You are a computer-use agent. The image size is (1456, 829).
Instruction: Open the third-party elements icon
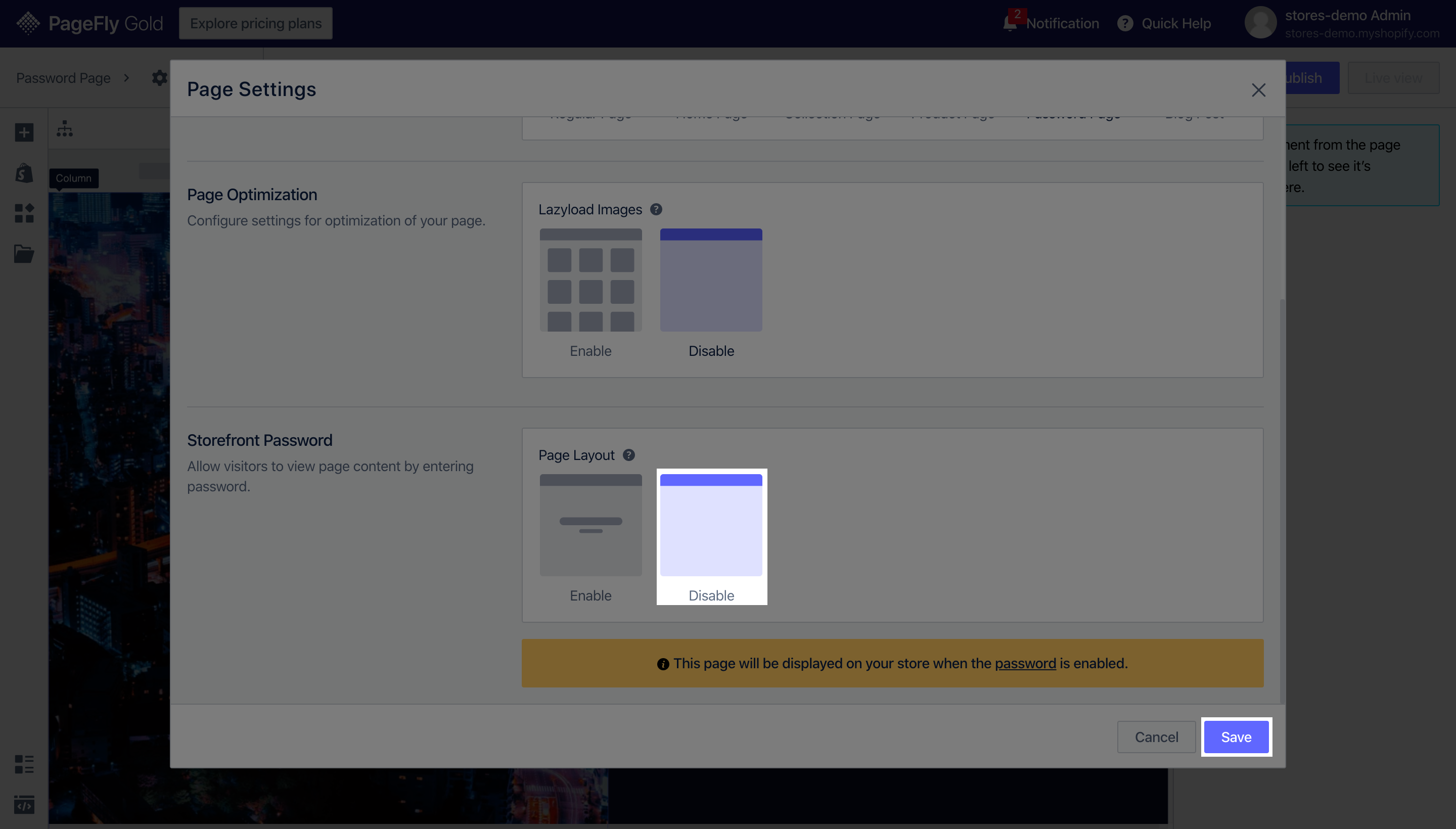[x=24, y=213]
